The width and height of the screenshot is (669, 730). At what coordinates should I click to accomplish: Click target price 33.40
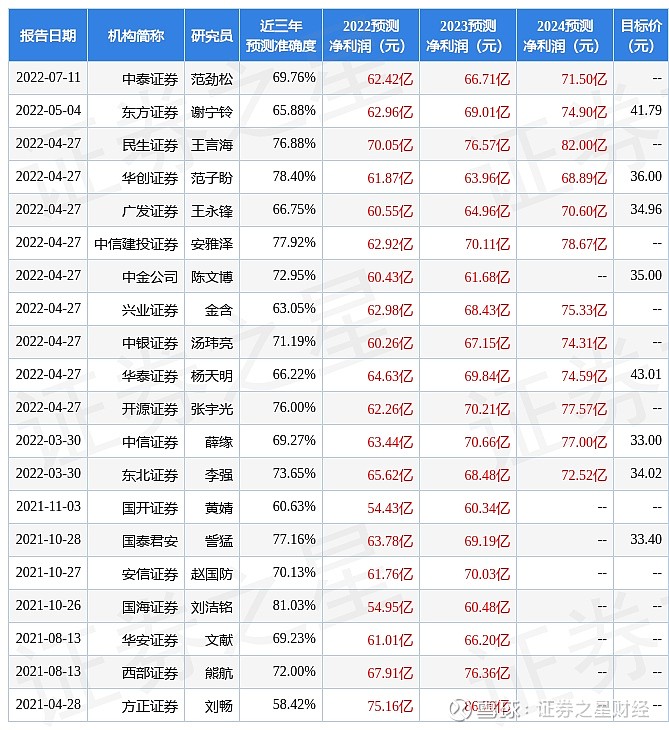[646, 539]
